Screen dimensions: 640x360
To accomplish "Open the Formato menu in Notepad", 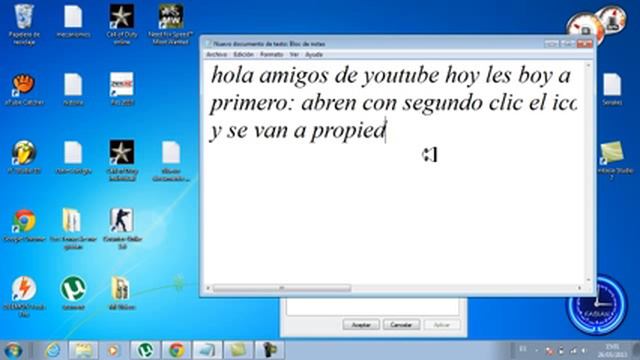I will click(271, 54).
